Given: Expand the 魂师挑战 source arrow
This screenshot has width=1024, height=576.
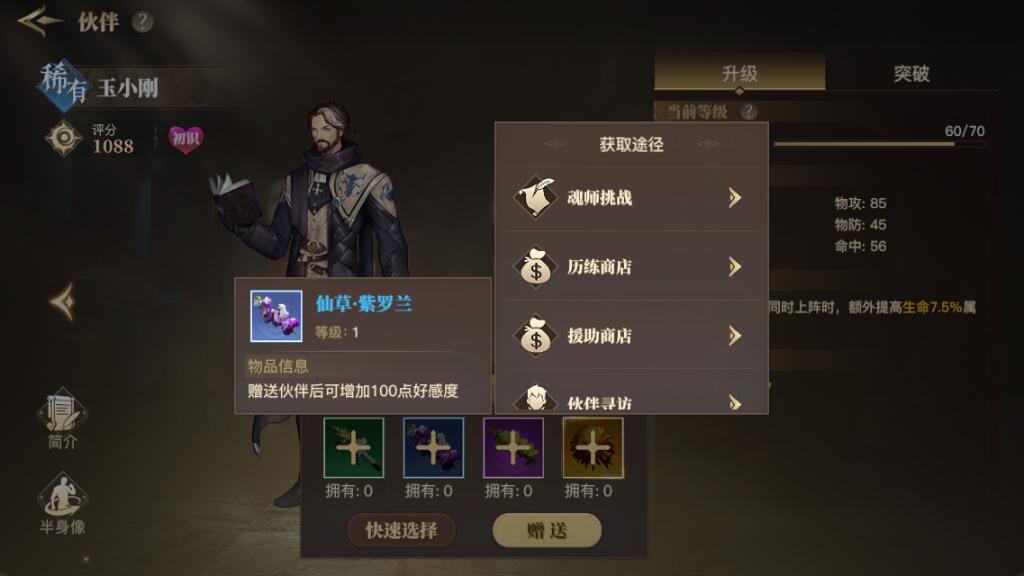Looking at the screenshot, I should [735, 198].
